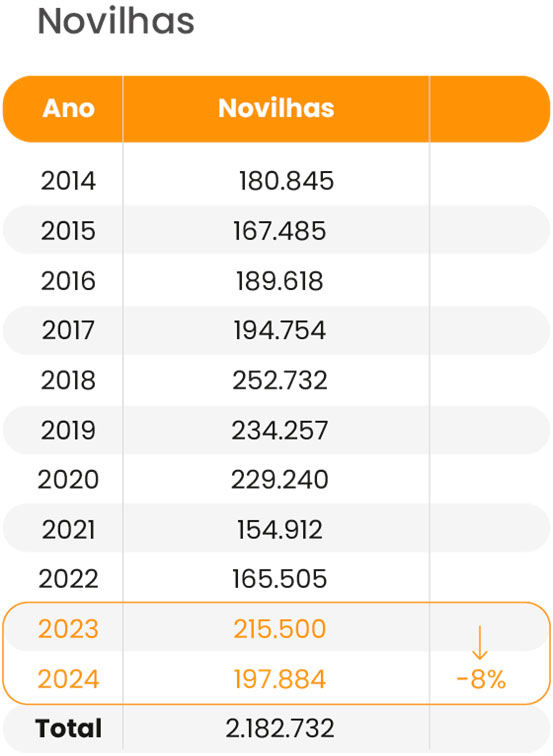Viewport: 553px width, 756px height.
Task: Click the orange down arrow icon
Action: point(479,642)
